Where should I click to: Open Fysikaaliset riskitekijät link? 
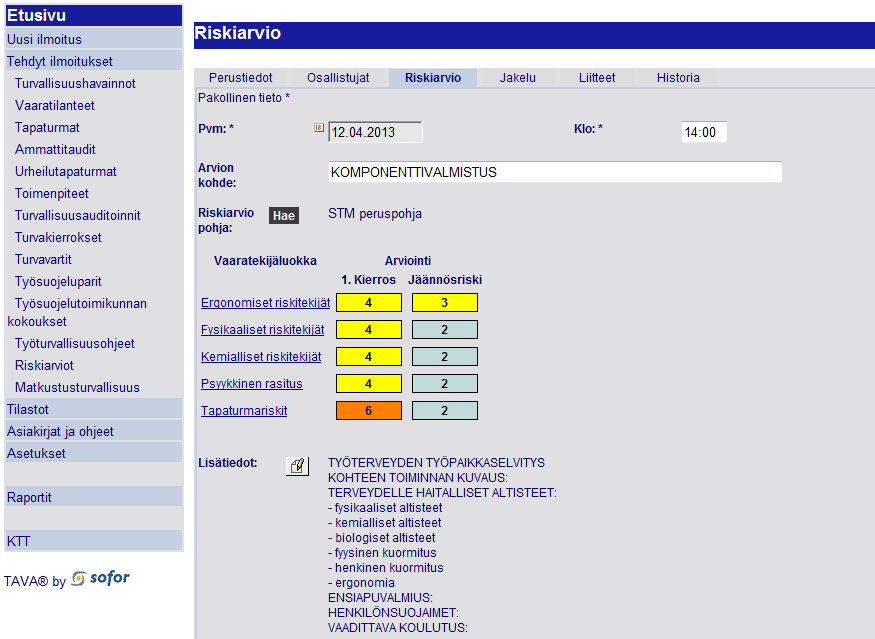262,330
